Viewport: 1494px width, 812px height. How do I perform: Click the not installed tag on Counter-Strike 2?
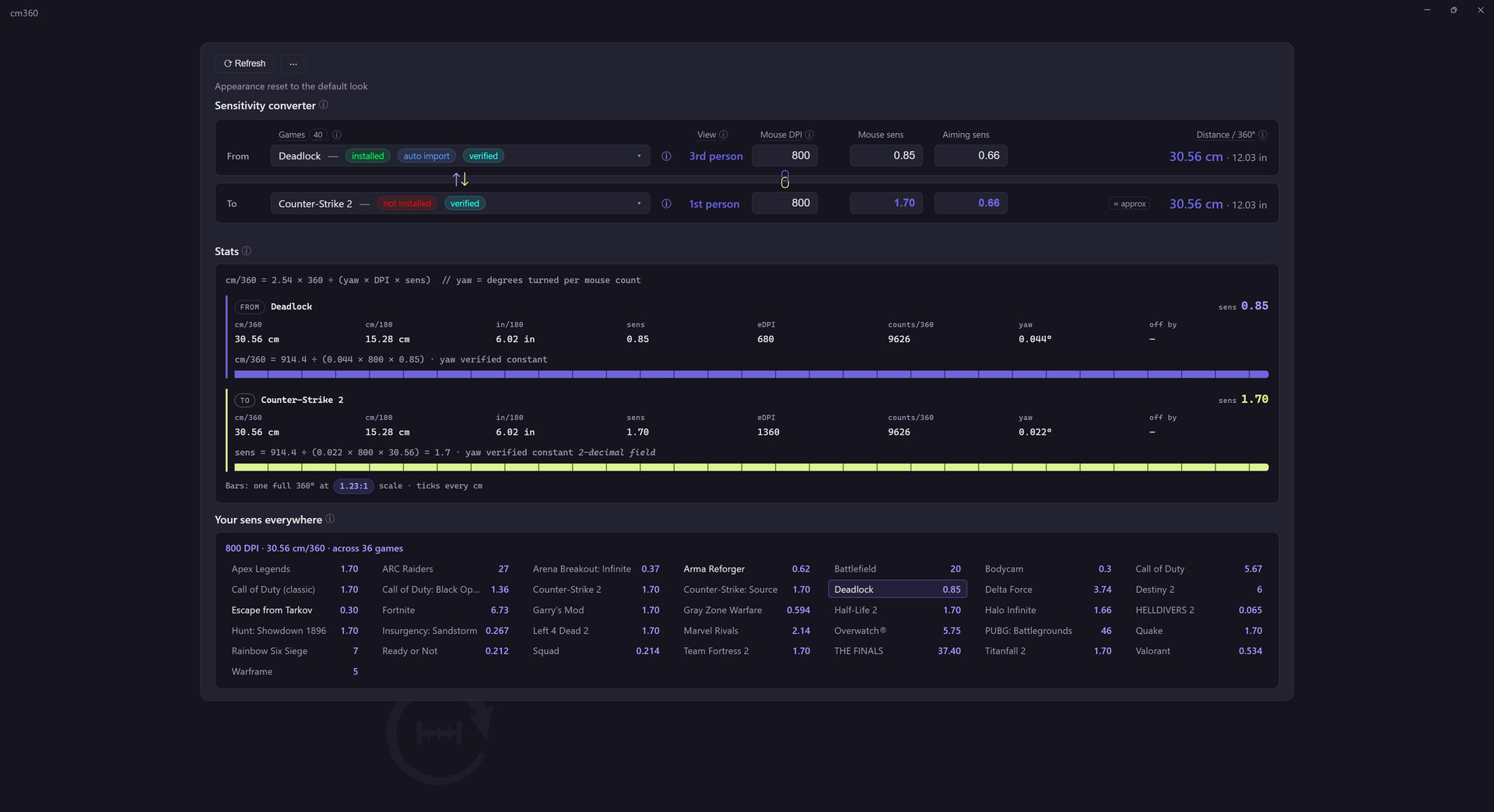click(407, 204)
